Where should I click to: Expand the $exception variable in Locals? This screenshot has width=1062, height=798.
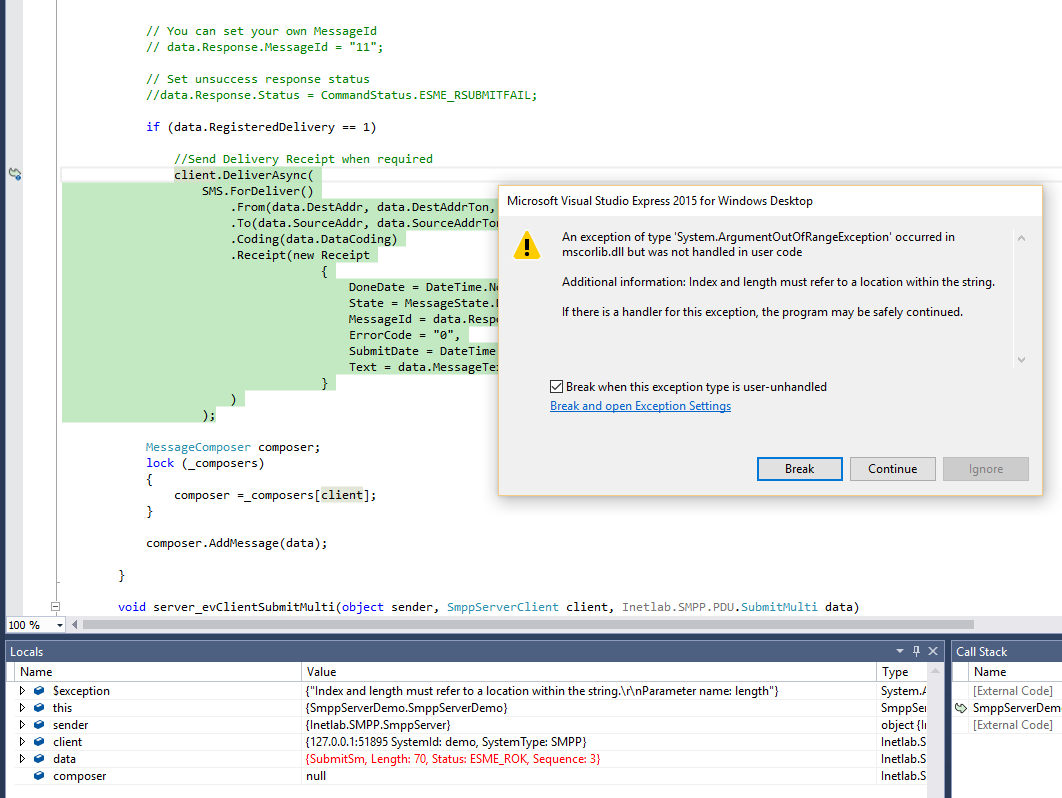pyautogui.click(x=22, y=691)
